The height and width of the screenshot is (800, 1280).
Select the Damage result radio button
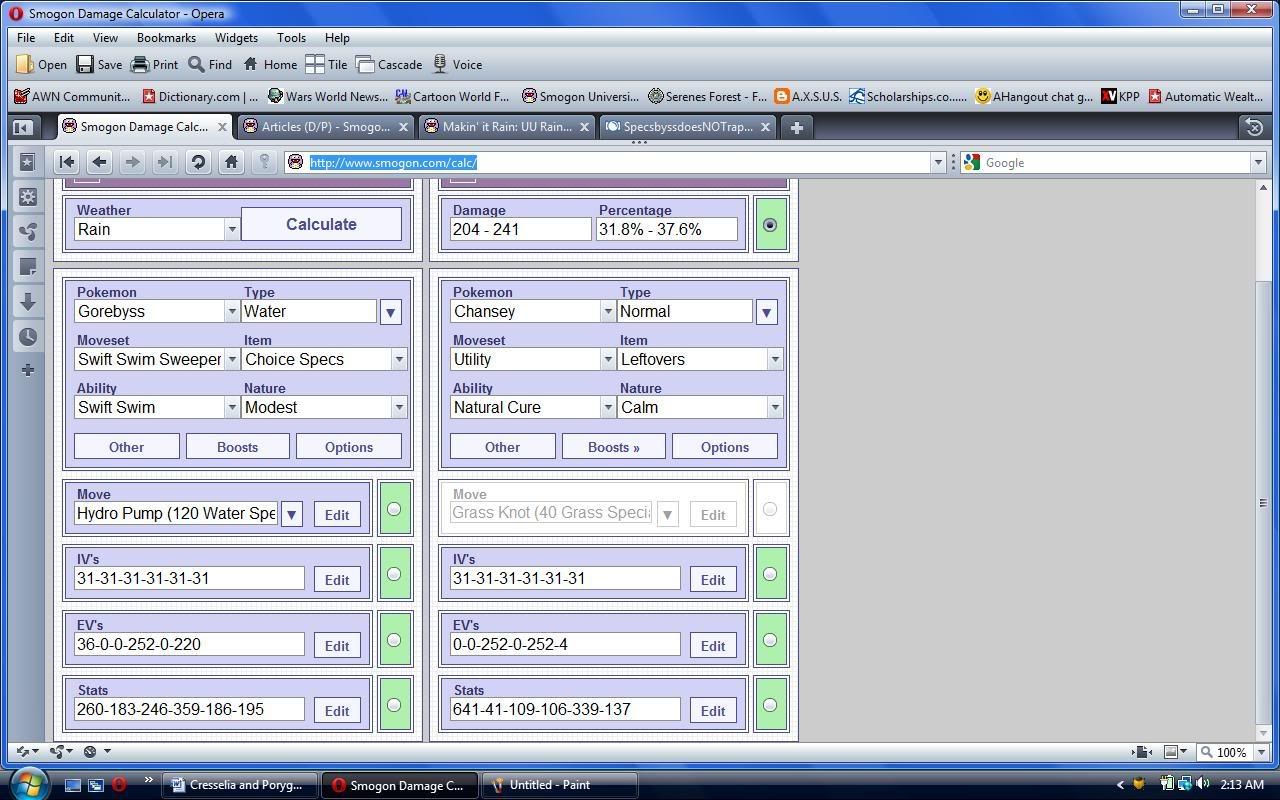click(769, 225)
